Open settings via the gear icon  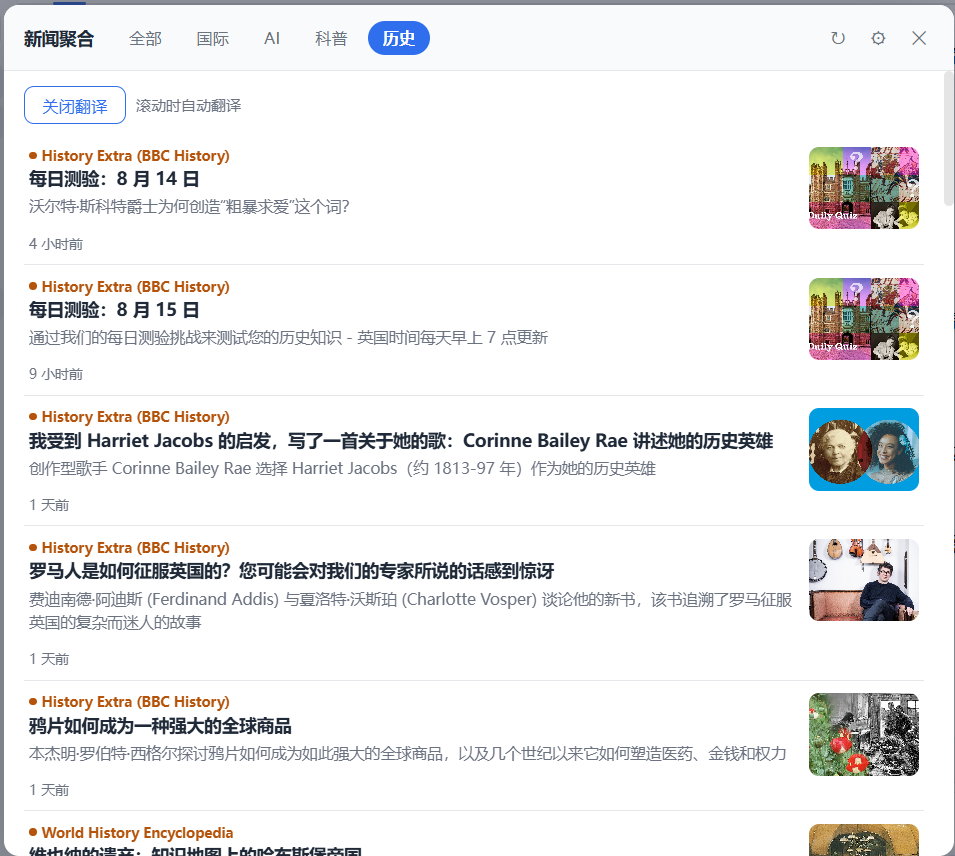tap(878, 38)
